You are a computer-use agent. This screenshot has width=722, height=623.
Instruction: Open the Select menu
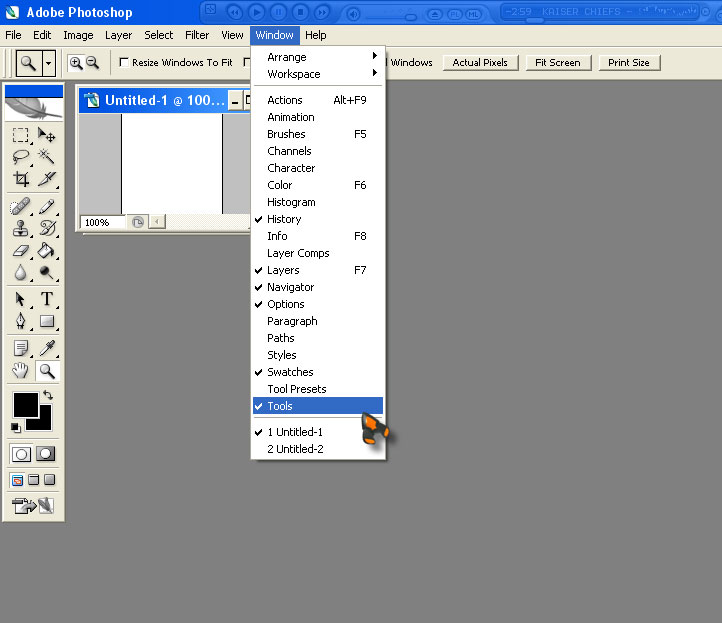tap(158, 35)
